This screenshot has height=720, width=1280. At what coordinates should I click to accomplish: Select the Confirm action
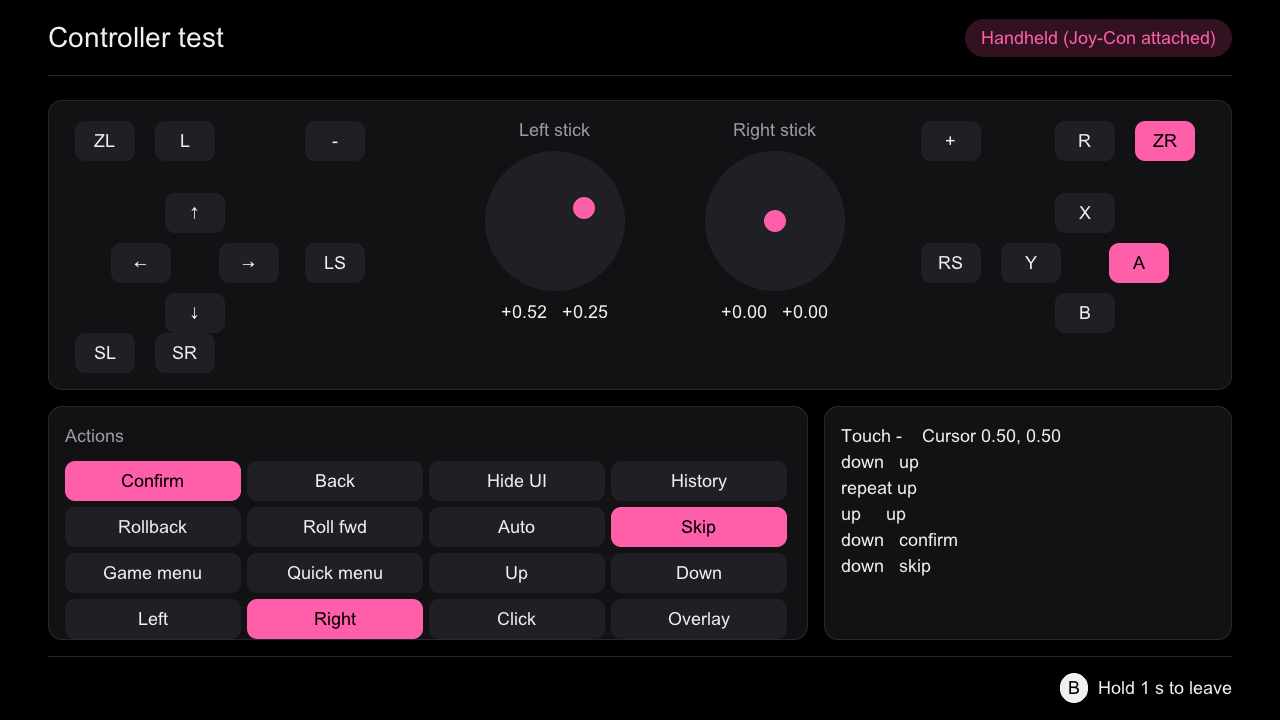click(x=153, y=481)
